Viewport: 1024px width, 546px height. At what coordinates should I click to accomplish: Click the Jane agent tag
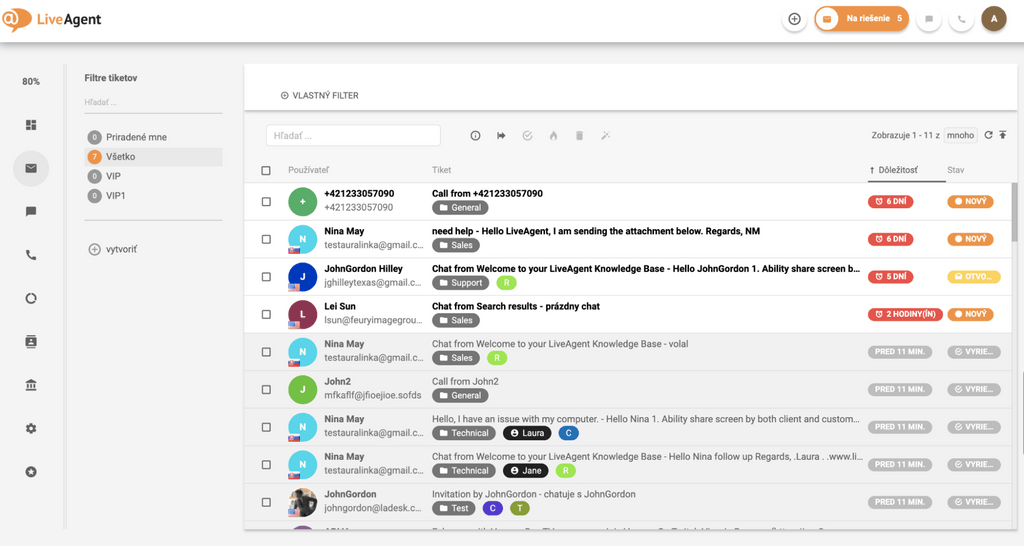pyautogui.click(x=526, y=471)
